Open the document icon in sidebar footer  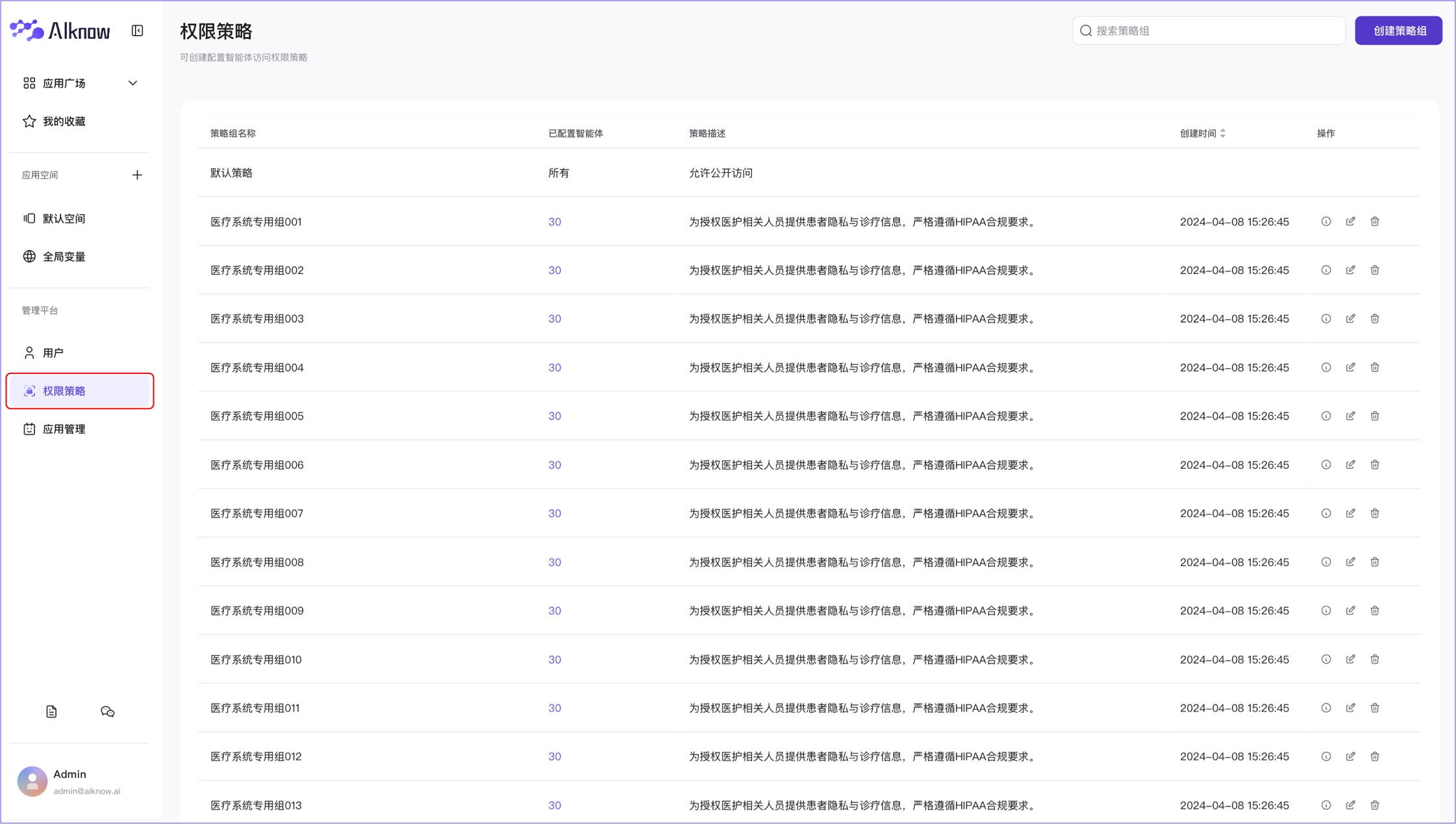tap(51, 712)
